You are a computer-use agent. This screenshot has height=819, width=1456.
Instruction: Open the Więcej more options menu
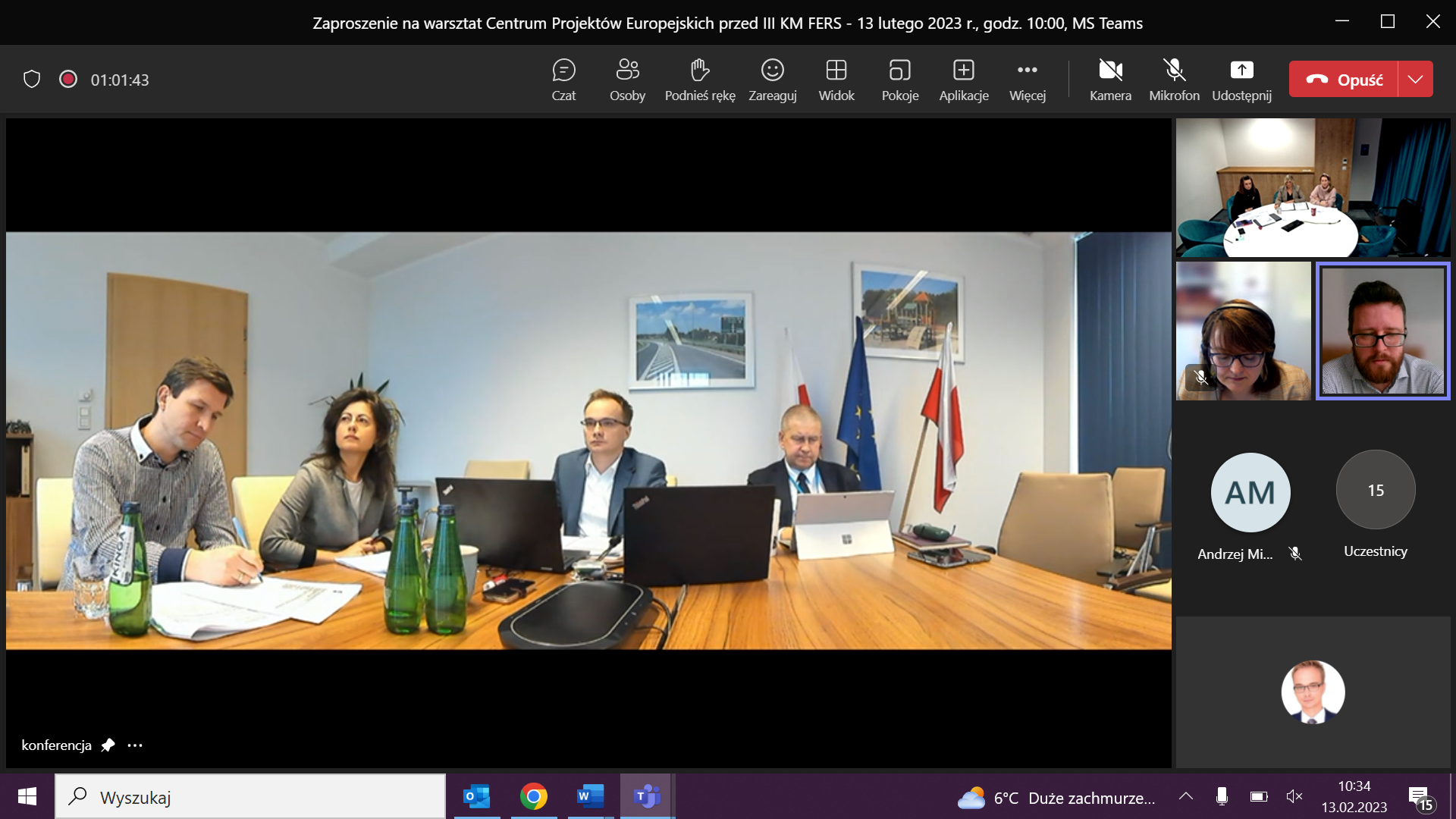1027,80
